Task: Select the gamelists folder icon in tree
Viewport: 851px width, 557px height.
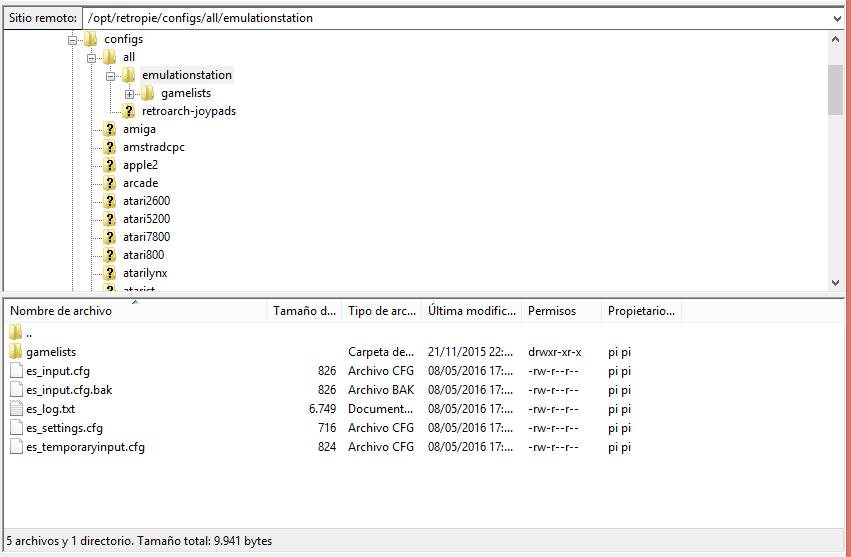Action: point(148,93)
